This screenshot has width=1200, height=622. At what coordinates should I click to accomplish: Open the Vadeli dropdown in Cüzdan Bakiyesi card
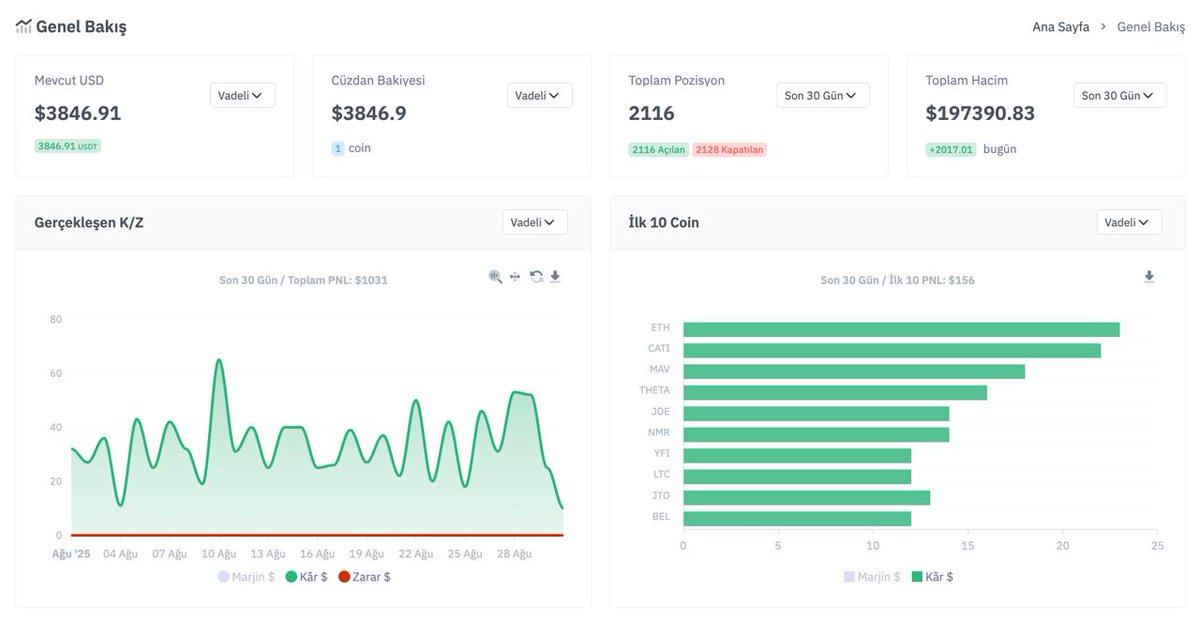pos(540,95)
